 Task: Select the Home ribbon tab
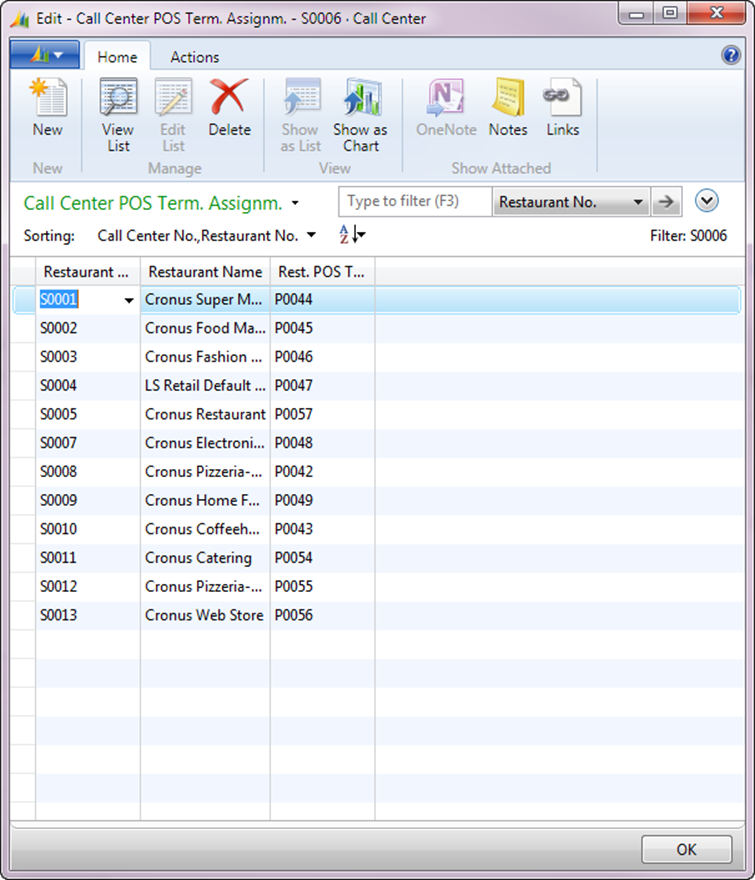coord(117,57)
